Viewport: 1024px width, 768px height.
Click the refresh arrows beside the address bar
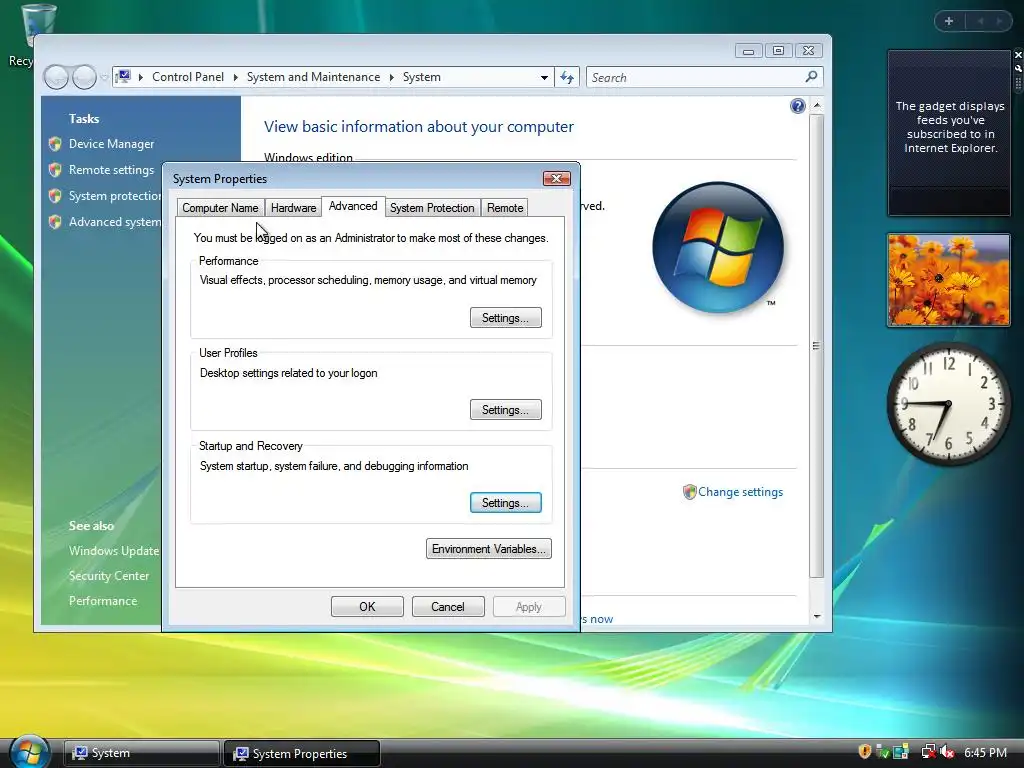pyautogui.click(x=567, y=78)
